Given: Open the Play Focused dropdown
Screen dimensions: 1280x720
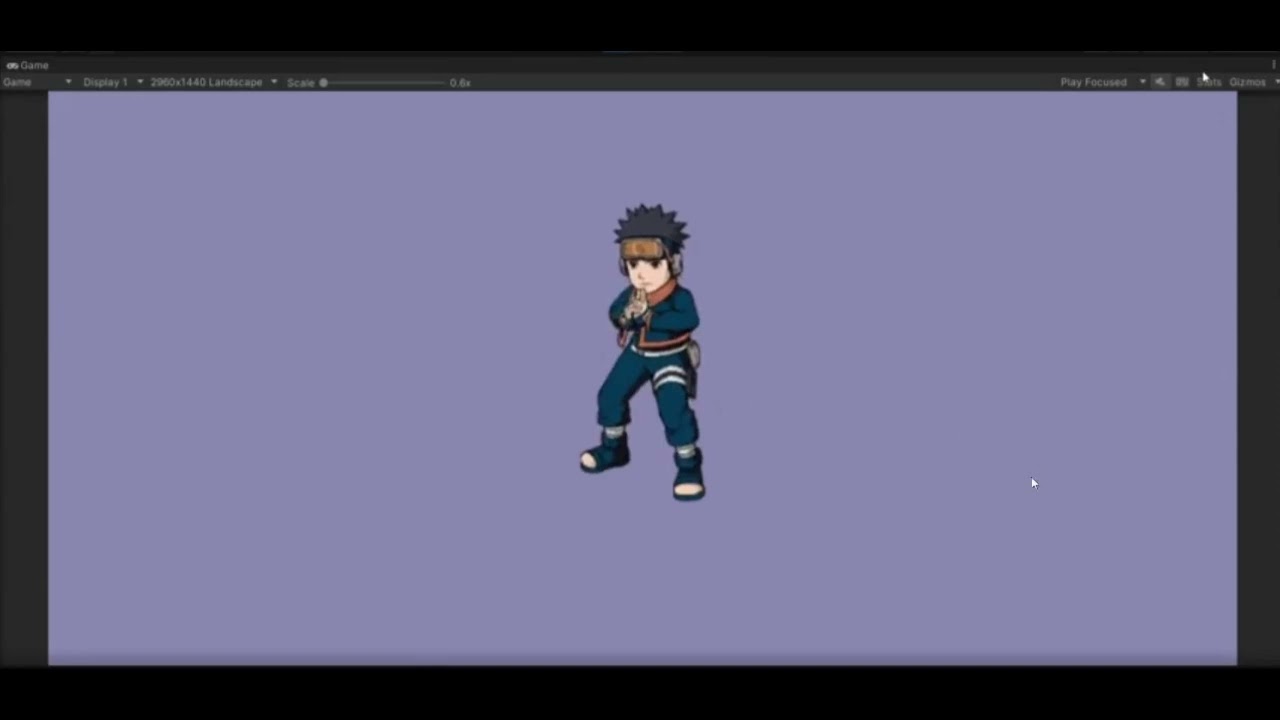Looking at the screenshot, I should (1103, 82).
